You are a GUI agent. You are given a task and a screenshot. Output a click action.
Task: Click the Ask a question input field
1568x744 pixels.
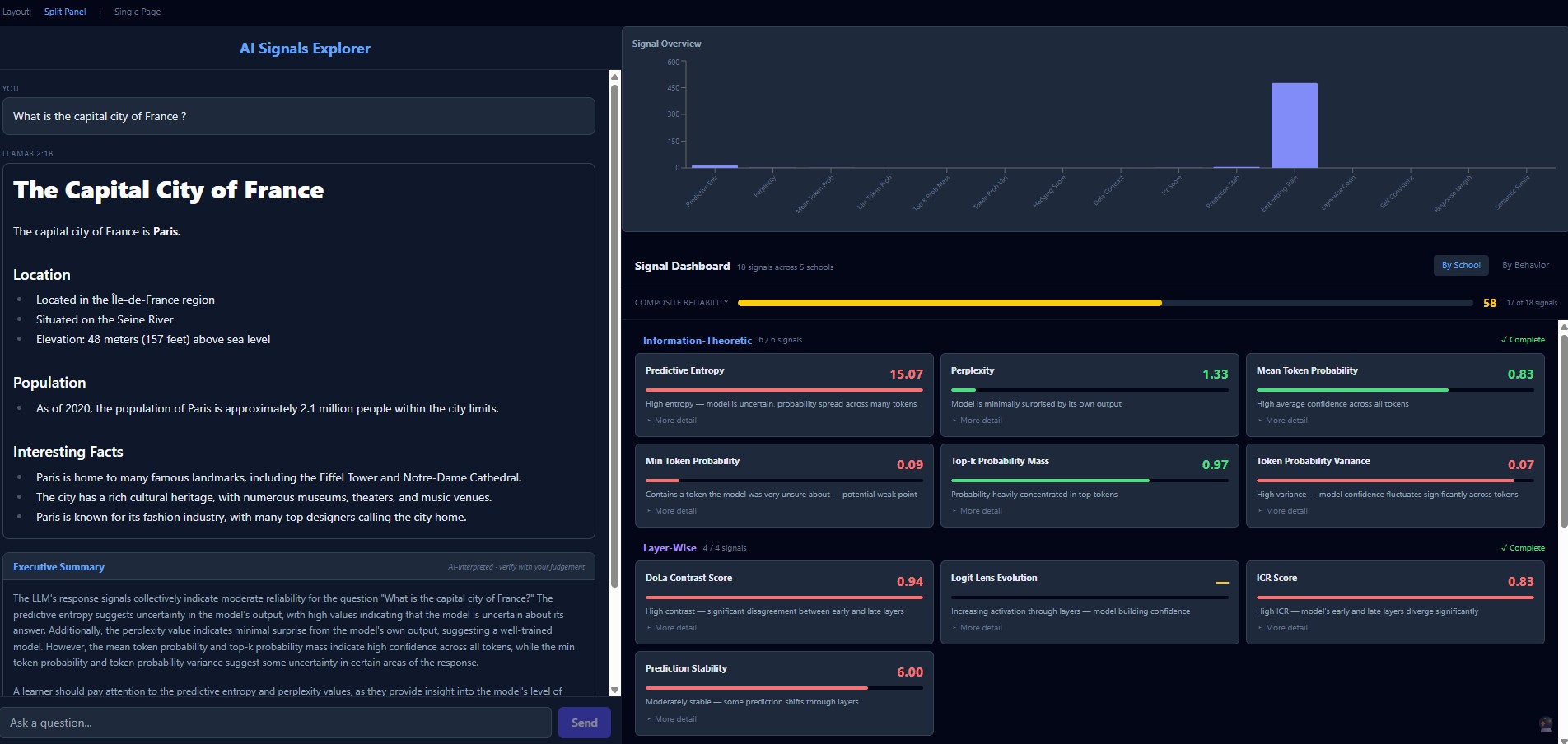coord(276,723)
